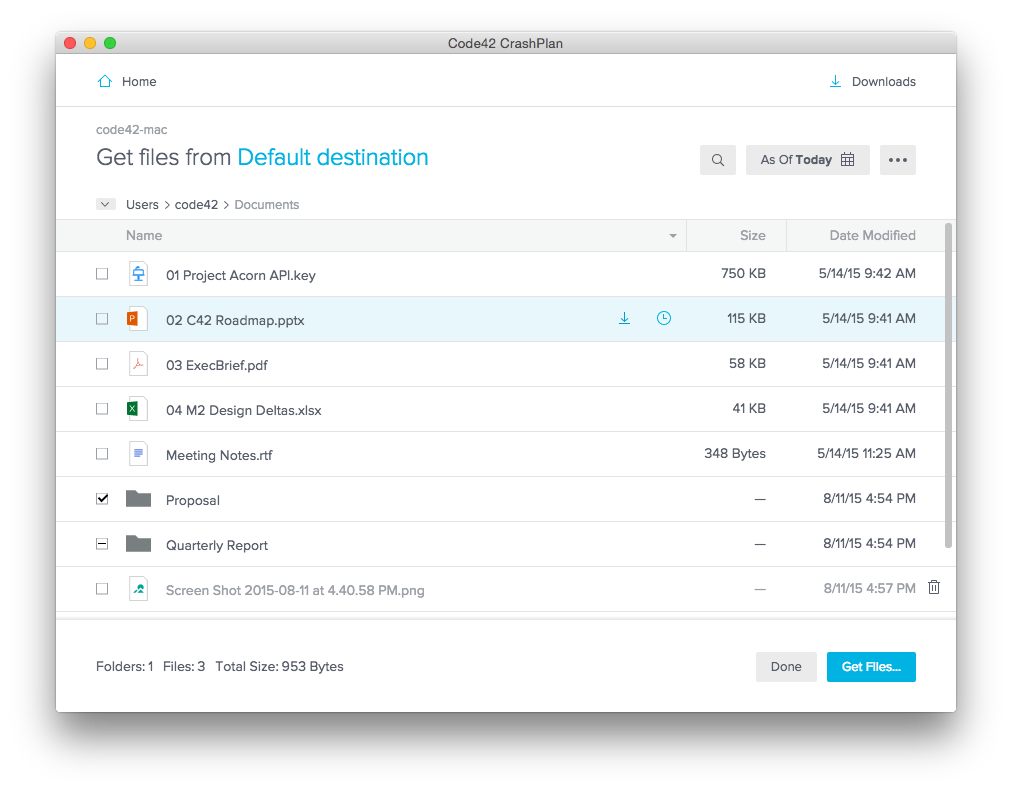The image size is (1012, 792).
Task: Navigate to Users in the breadcrumb
Action: pyautogui.click(x=142, y=205)
